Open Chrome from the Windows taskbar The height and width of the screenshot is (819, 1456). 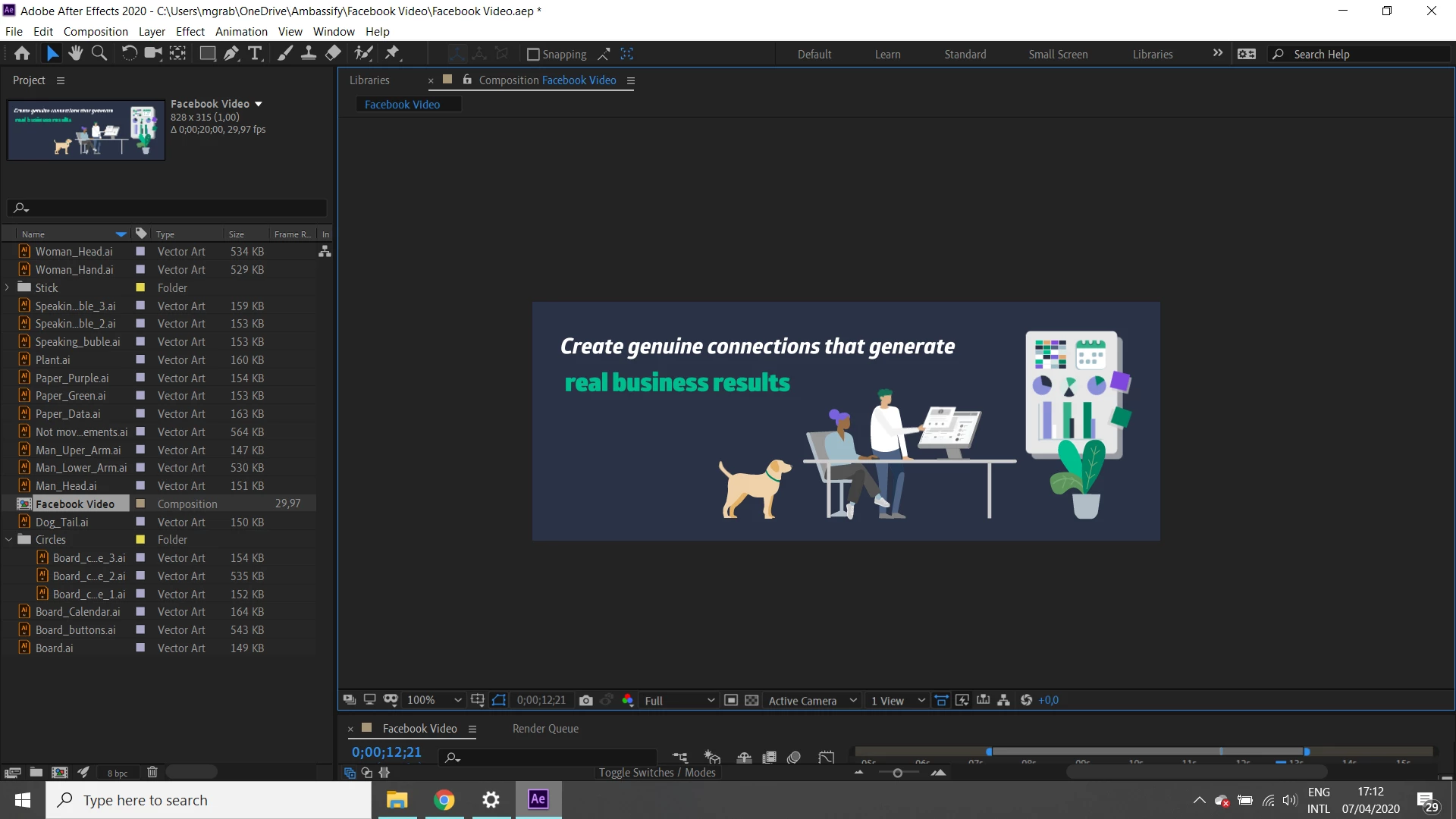444,800
